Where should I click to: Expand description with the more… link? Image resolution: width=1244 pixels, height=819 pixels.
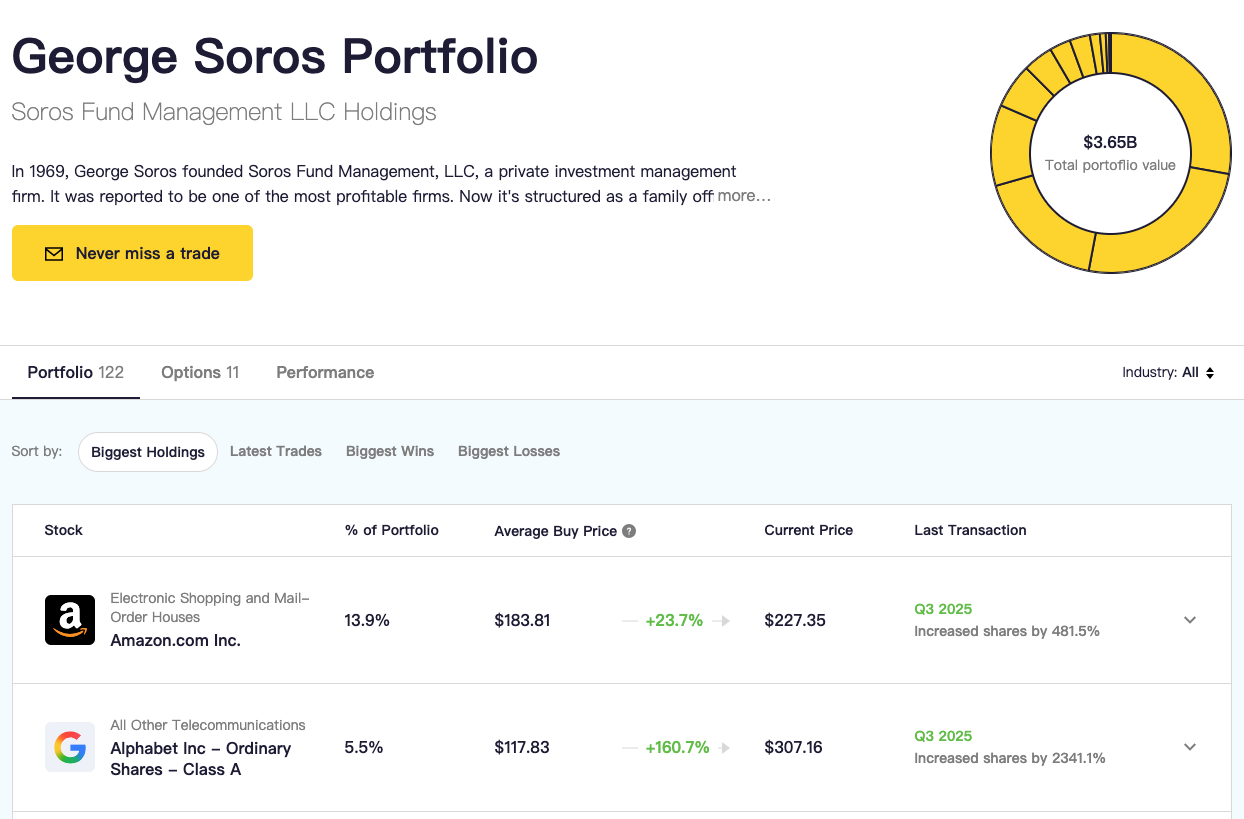click(x=744, y=196)
